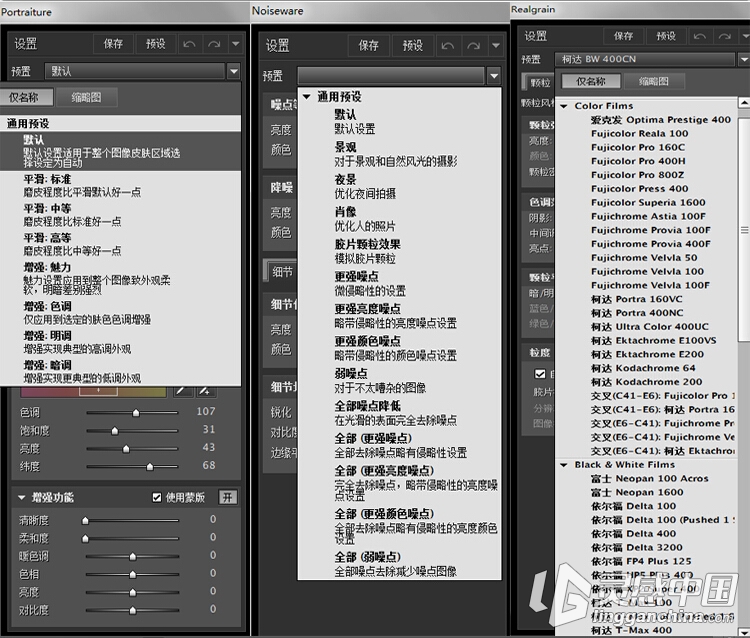This screenshot has width=750, height=638.
Task: Click 预设 button in Noiseware
Action: (412, 45)
